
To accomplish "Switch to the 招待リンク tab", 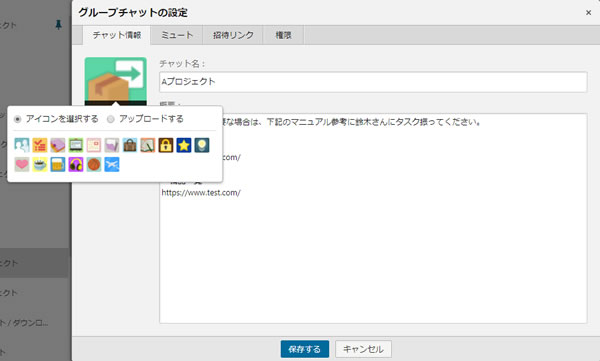I will pos(233,35).
